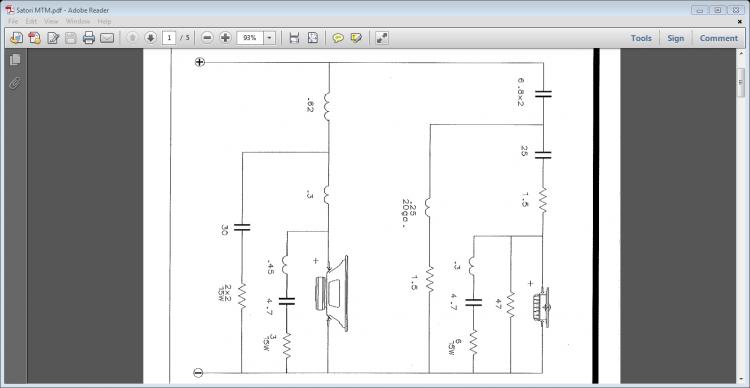Open the Comment pane
This screenshot has height=388, width=750.
pyautogui.click(x=718, y=38)
